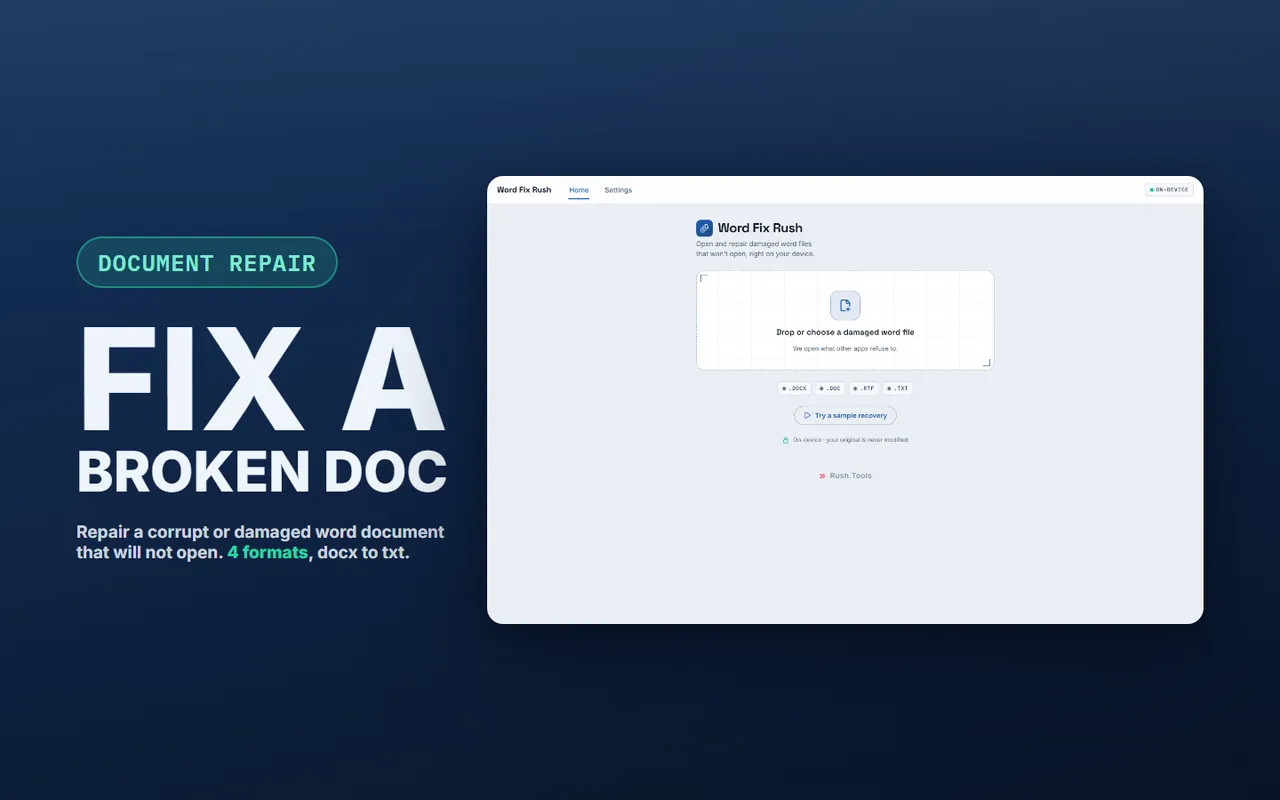Click the green "4 formats" text

pyautogui.click(x=267, y=552)
